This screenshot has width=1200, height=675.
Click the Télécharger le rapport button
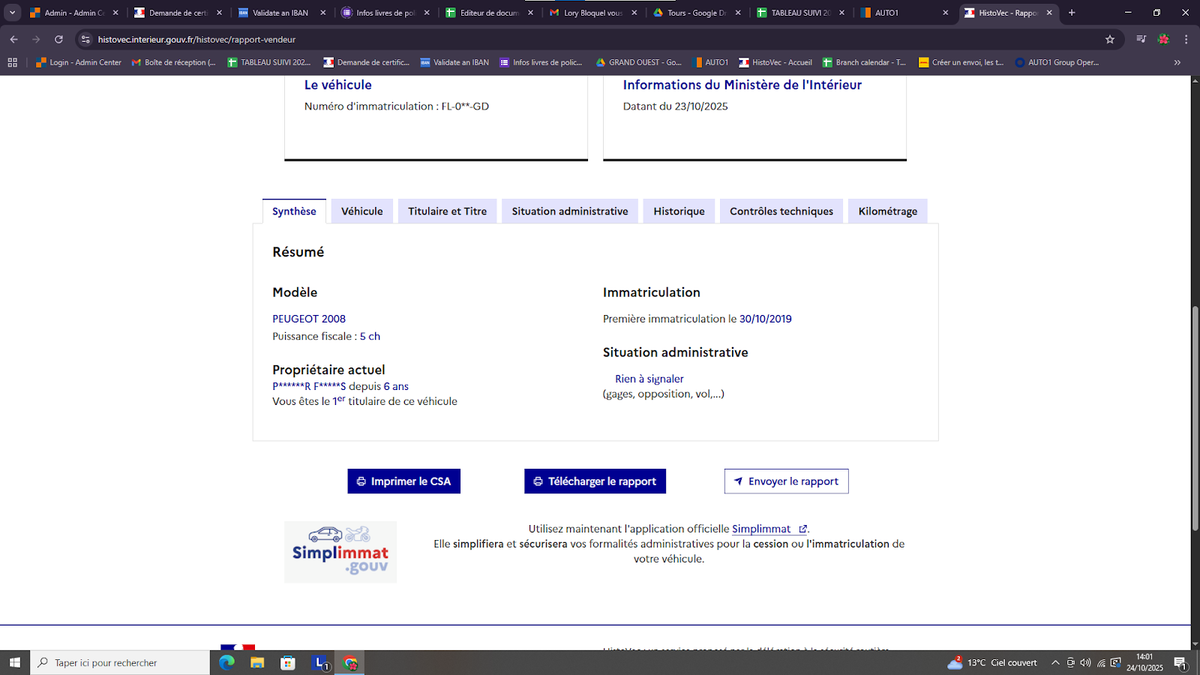595,481
